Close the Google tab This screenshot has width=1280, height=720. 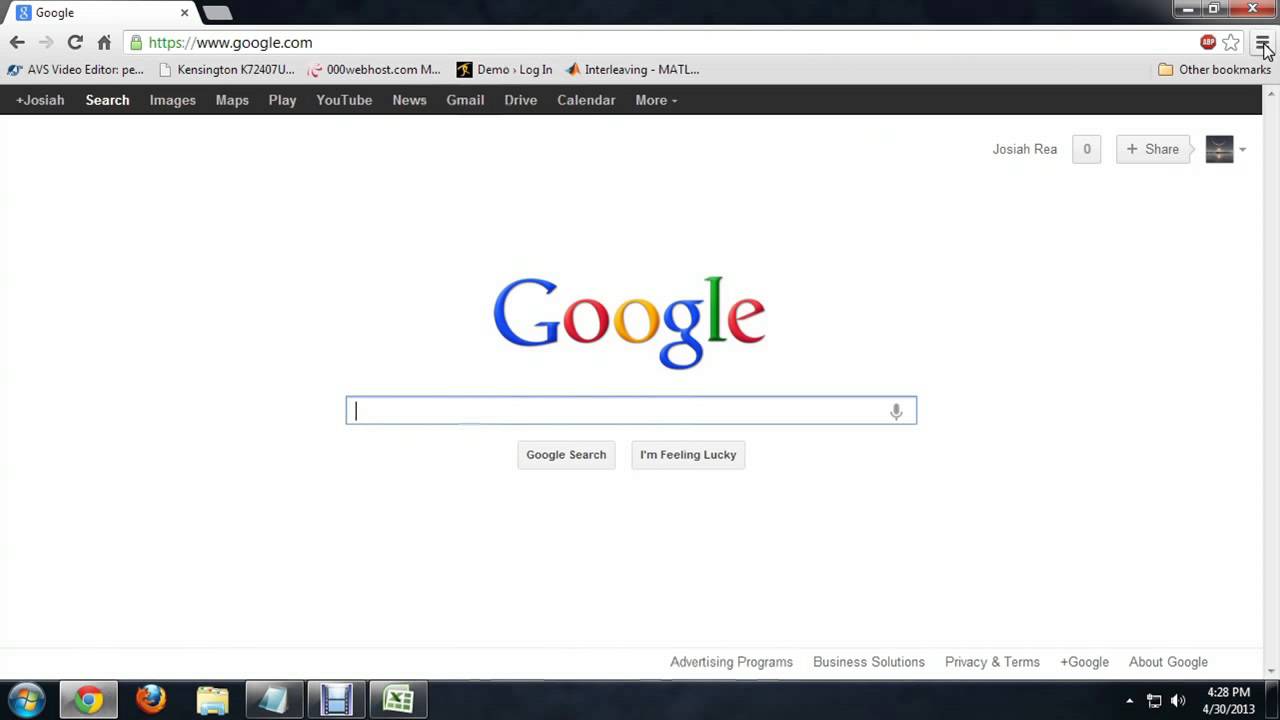[184, 13]
